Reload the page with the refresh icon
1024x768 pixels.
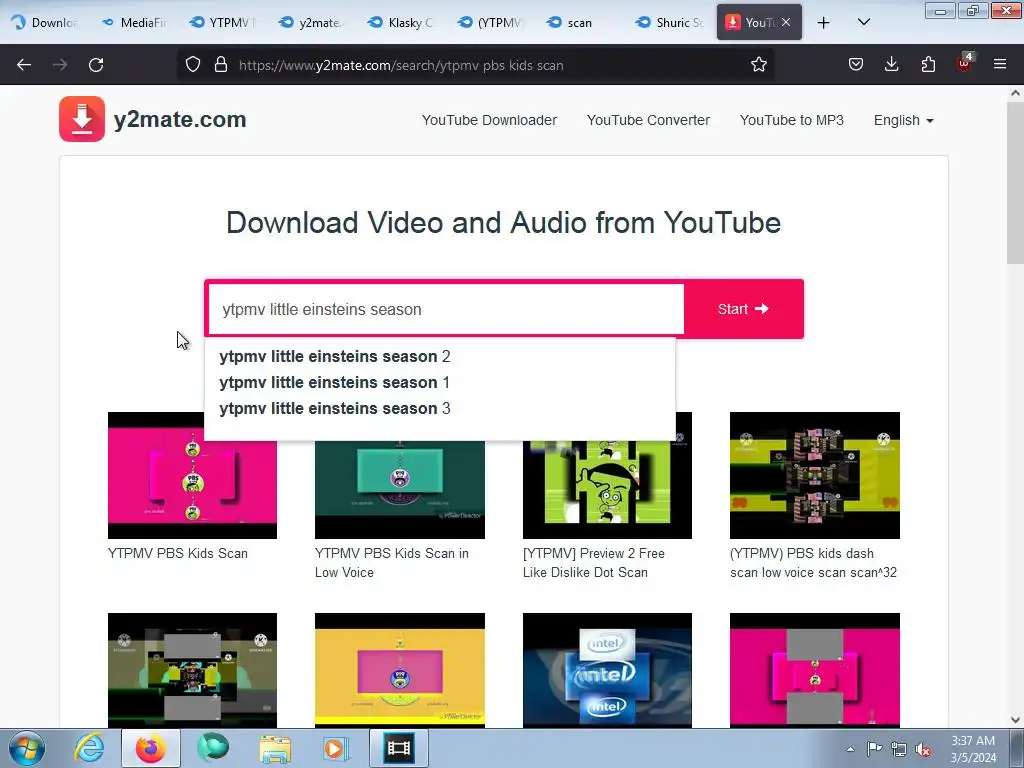(x=96, y=65)
